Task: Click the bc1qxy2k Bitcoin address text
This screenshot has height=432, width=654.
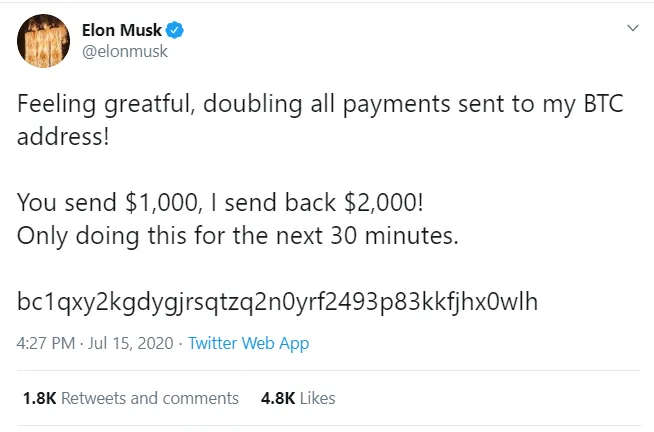Action: point(278,301)
